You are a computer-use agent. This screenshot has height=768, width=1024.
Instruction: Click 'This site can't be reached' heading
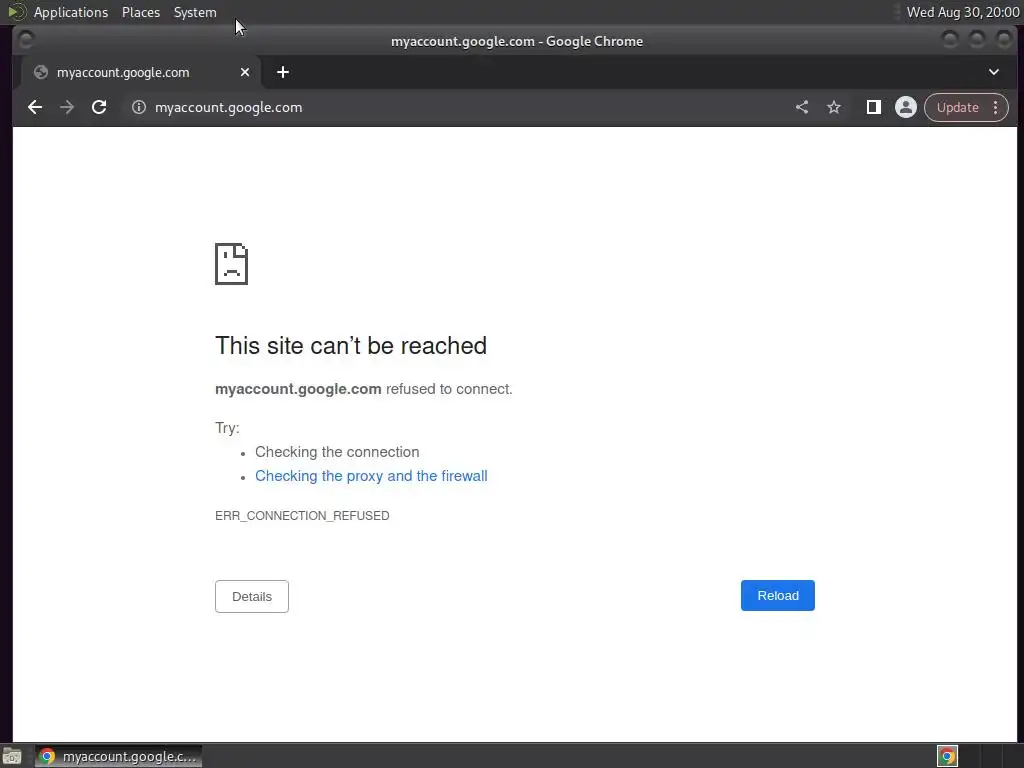tap(351, 345)
